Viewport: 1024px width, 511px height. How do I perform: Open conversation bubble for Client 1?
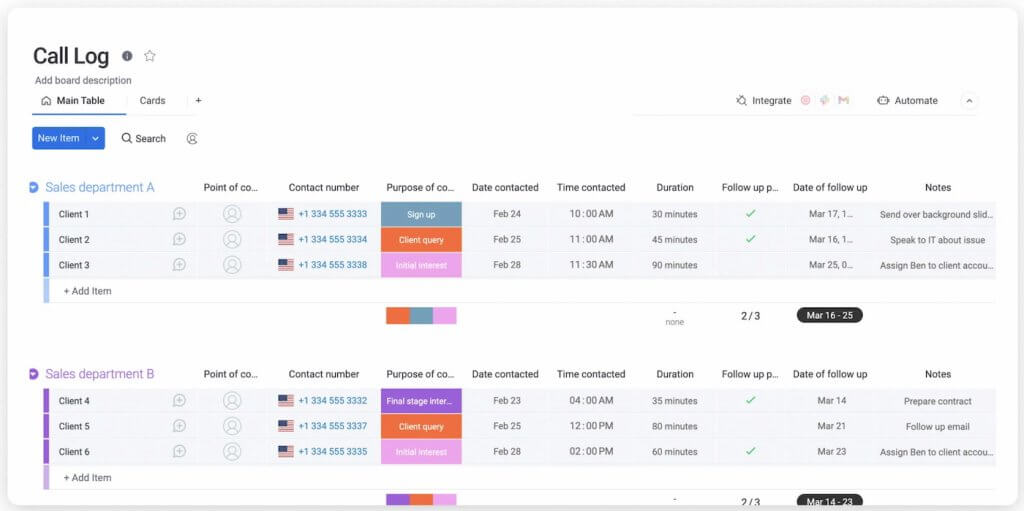coord(179,214)
